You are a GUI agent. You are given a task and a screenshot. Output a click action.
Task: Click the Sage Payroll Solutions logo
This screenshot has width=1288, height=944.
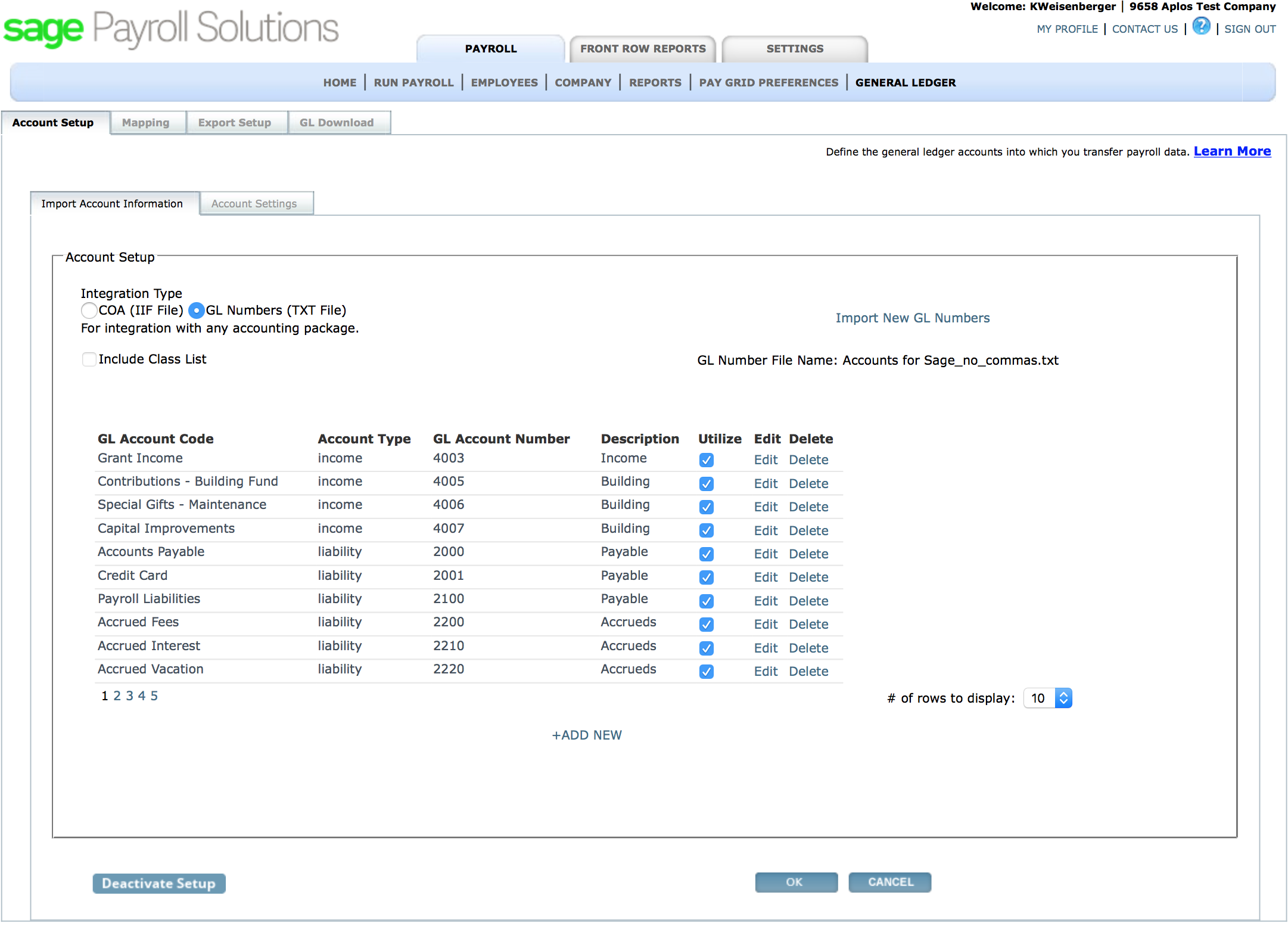[171, 29]
